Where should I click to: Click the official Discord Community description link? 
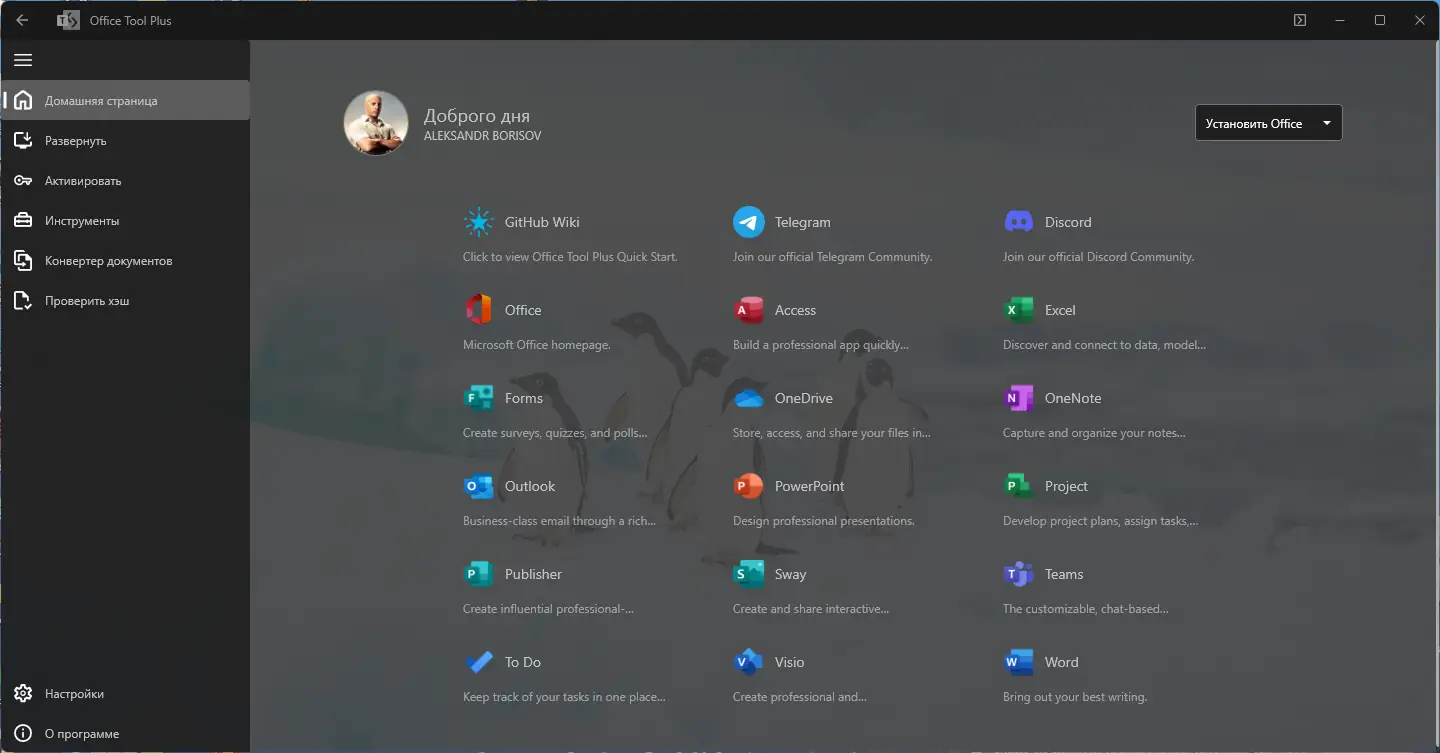coord(1099,257)
